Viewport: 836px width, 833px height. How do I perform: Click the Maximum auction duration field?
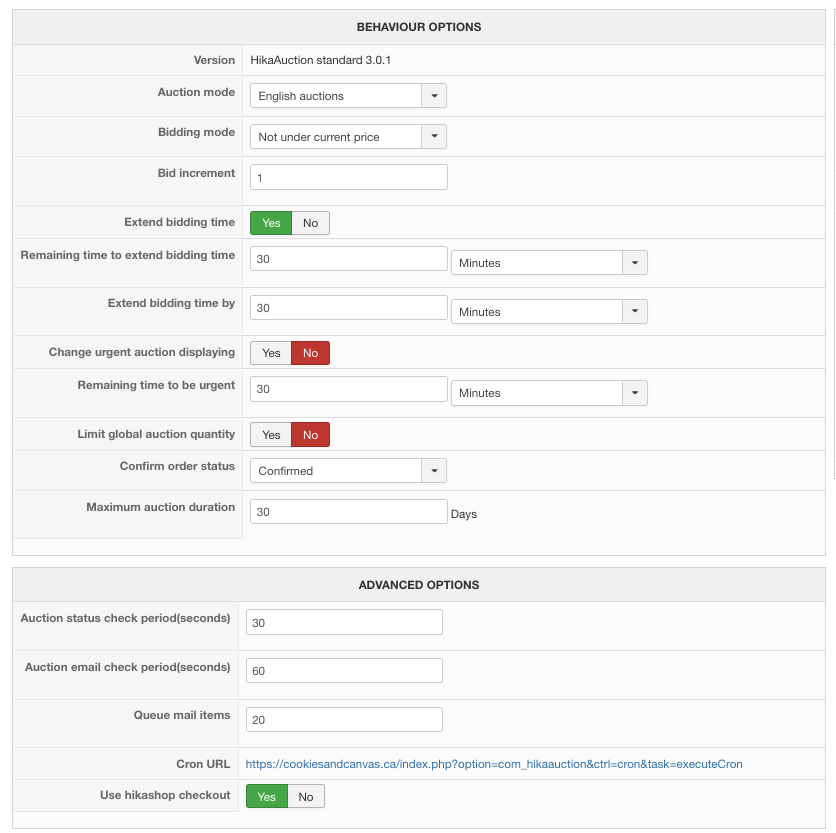[x=348, y=512]
